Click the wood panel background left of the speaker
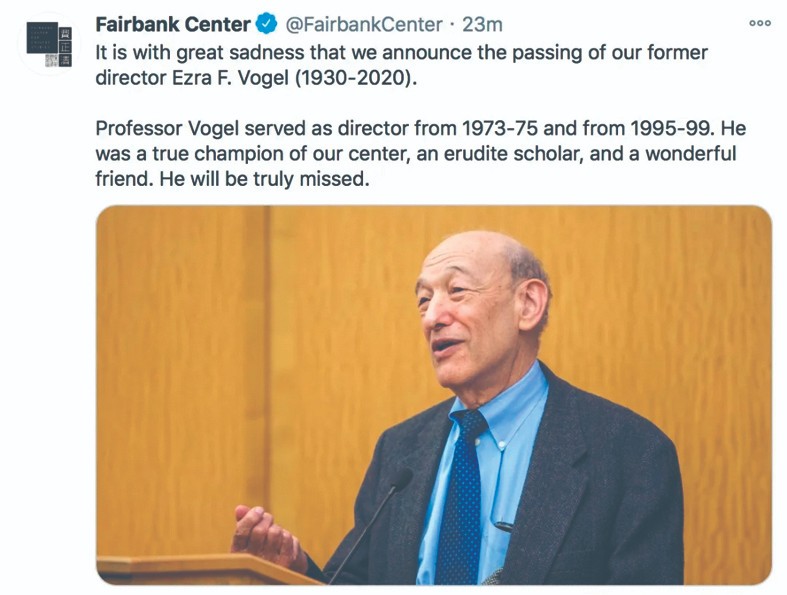Screen dimensions: 787x595 click(181, 377)
